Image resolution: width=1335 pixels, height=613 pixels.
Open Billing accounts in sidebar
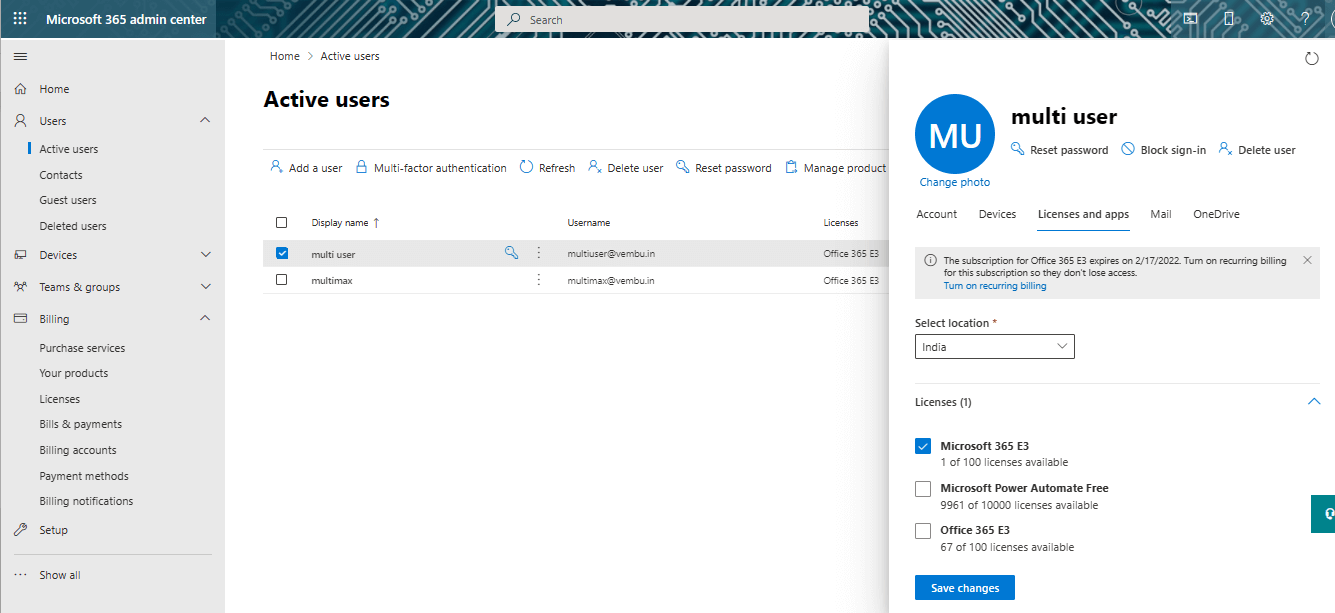[78, 450]
